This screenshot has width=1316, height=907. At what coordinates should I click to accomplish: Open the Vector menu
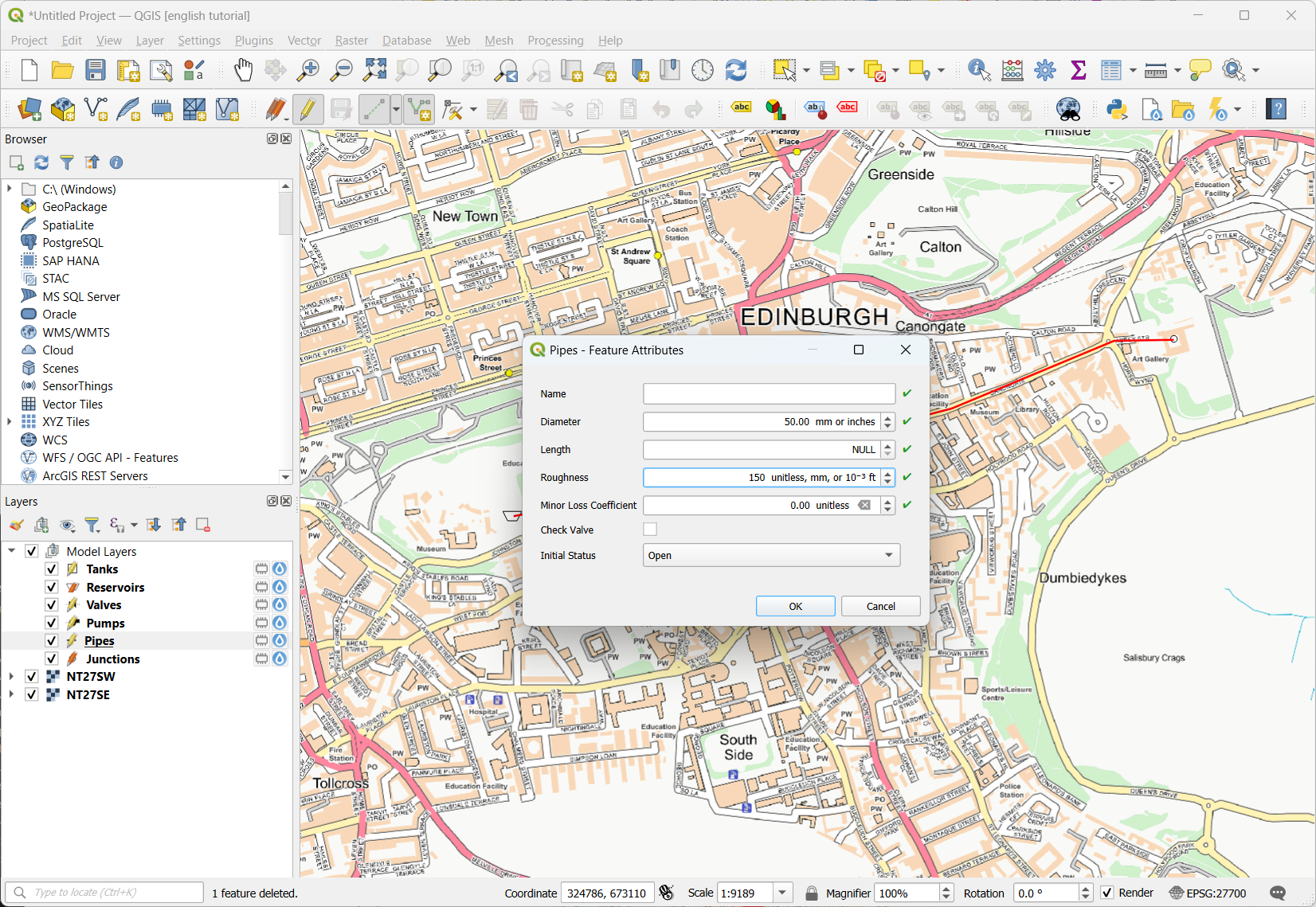304,41
